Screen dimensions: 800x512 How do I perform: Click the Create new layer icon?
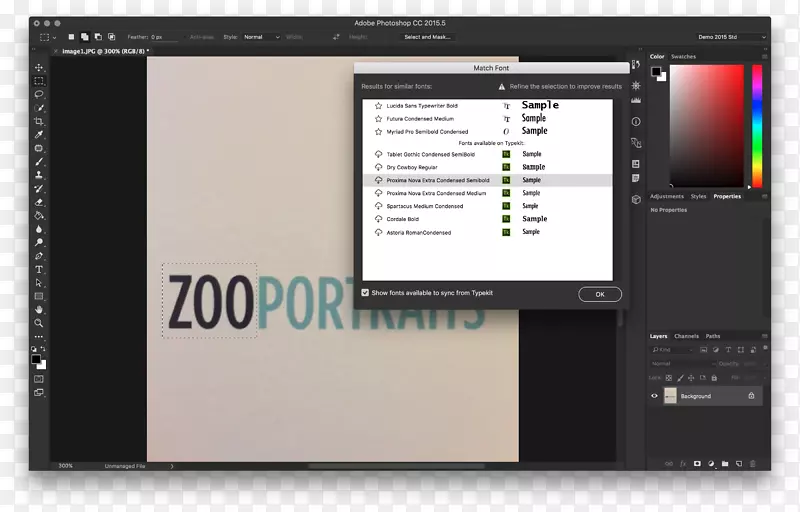point(738,464)
